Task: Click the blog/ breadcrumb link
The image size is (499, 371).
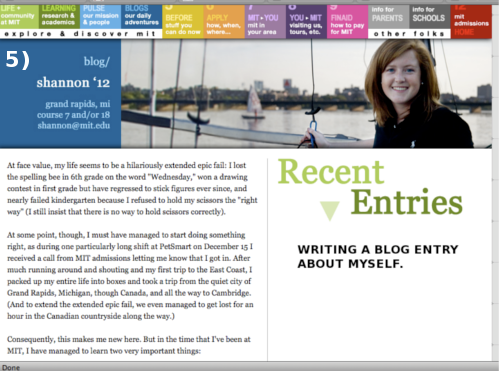Action: tap(97, 61)
